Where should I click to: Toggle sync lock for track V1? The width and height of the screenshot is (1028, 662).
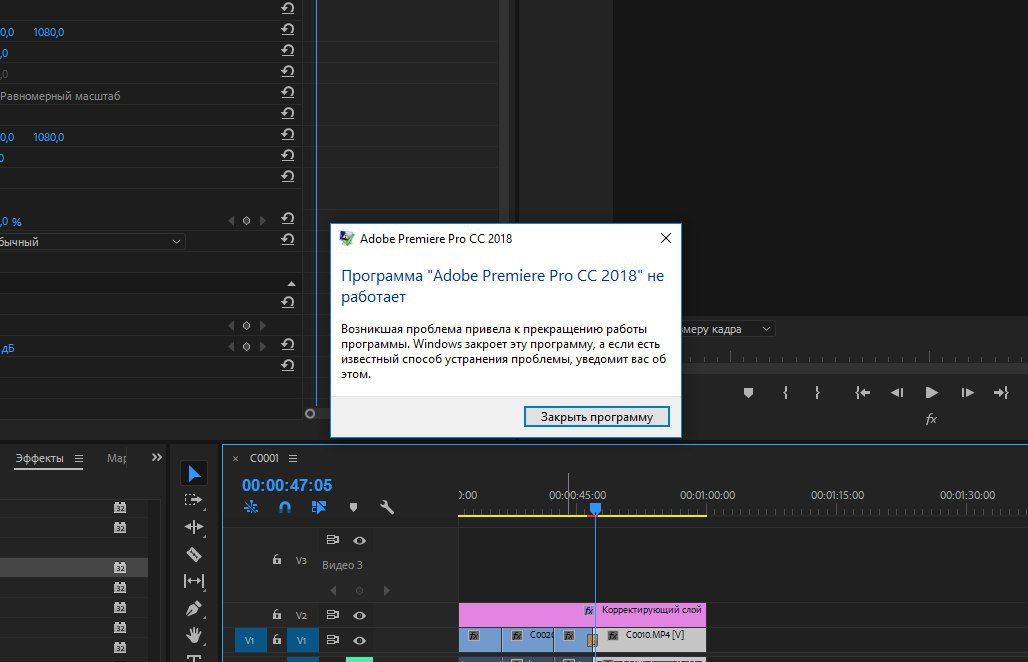tap(332, 640)
